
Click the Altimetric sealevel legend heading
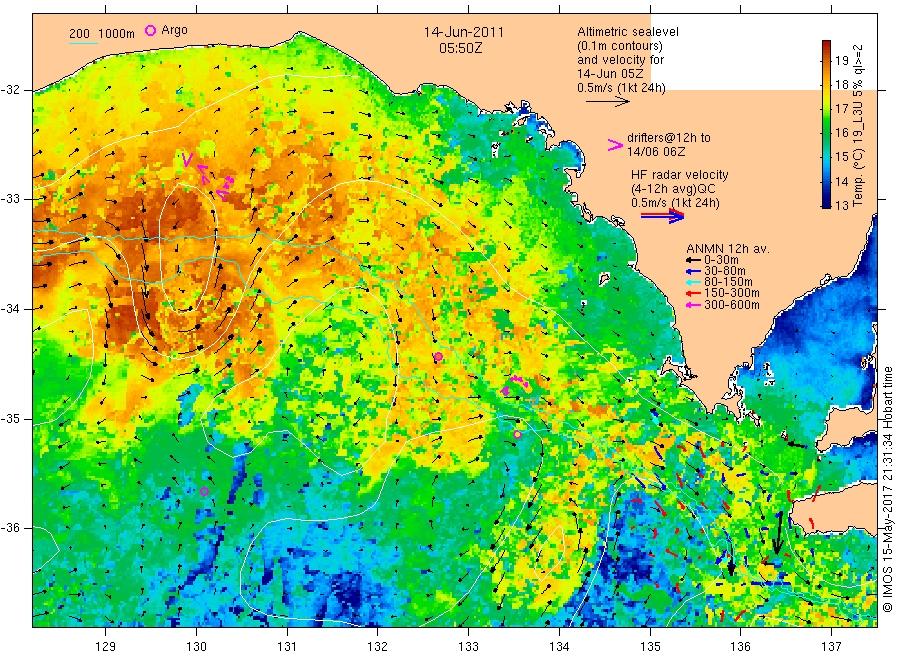click(628, 32)
